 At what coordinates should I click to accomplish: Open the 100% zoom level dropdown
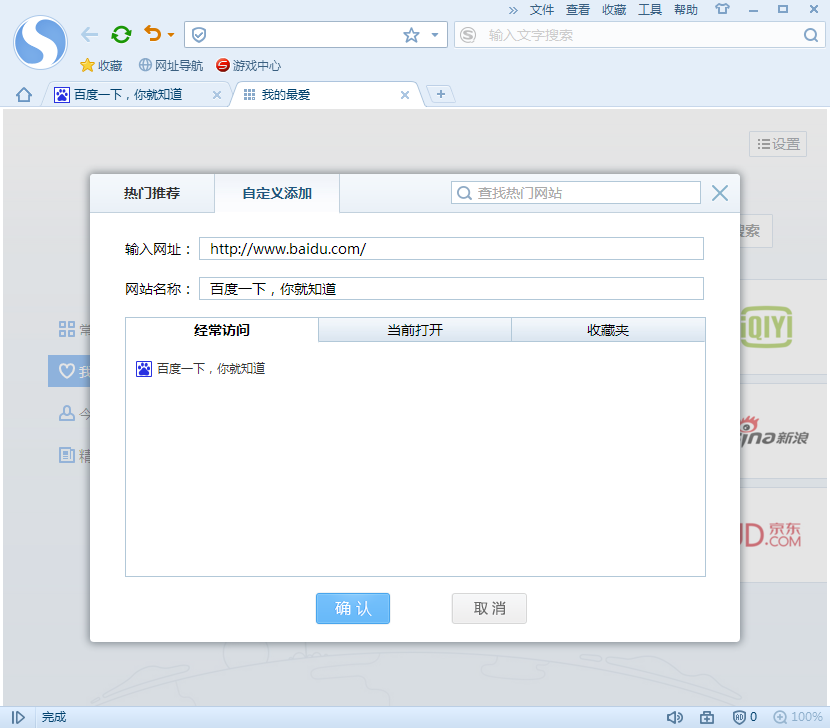pos(800,716)
